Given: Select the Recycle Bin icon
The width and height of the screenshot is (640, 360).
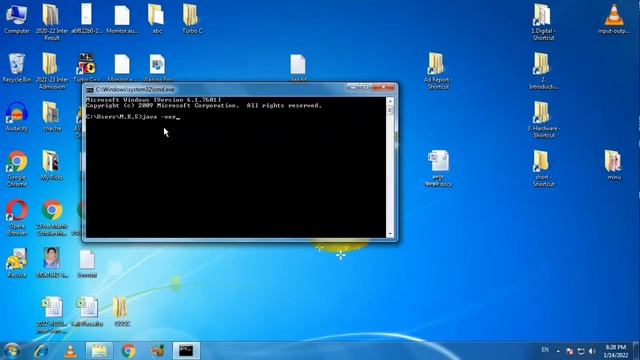Looking at the screenshot, I should pyautogui.click(x=16, y=68).
